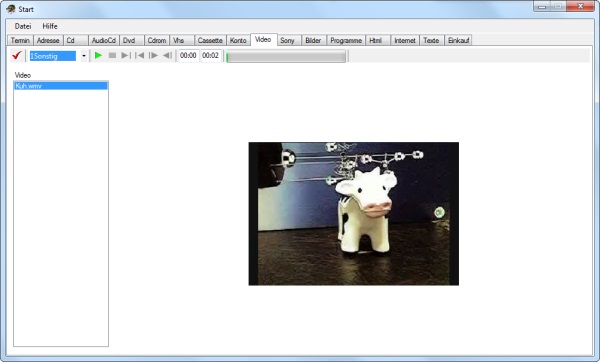
Task: Switch to the Termin tab
Action: [x=20, y=40]
